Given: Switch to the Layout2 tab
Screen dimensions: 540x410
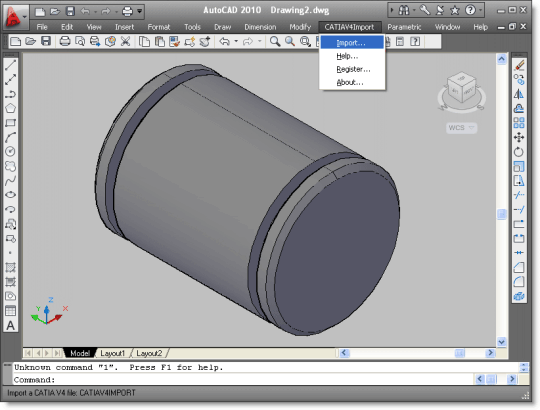Looking at the screenshot, I should click(x=149, y=353).
